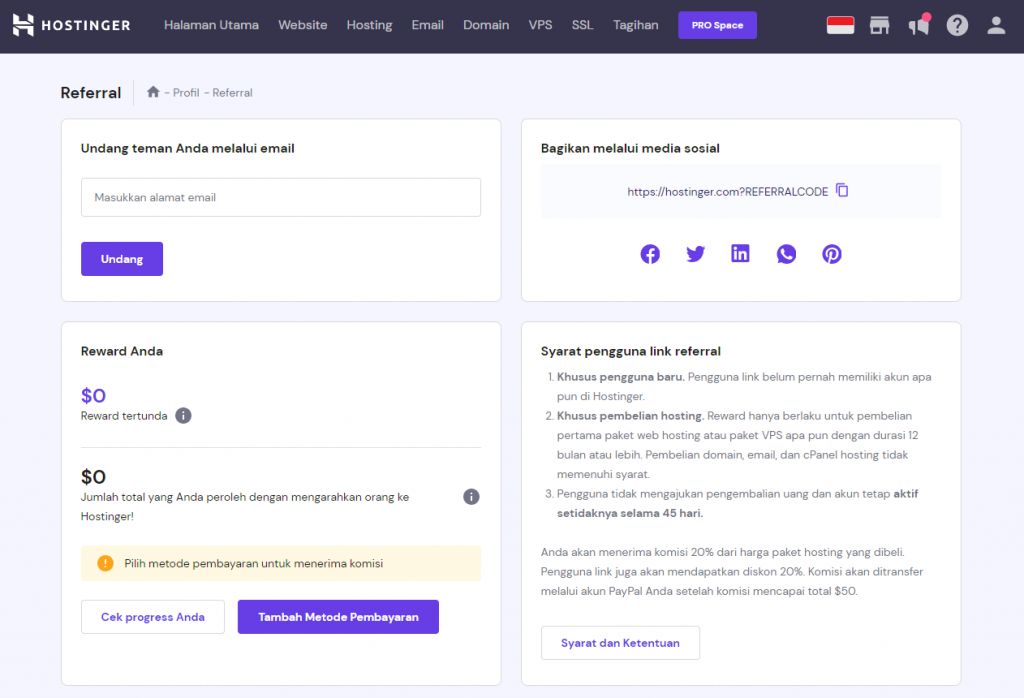The height and width of the screenshot is (698, 1024).
Task: Share referral link via WhatsApp
Action: pos(786,254)
